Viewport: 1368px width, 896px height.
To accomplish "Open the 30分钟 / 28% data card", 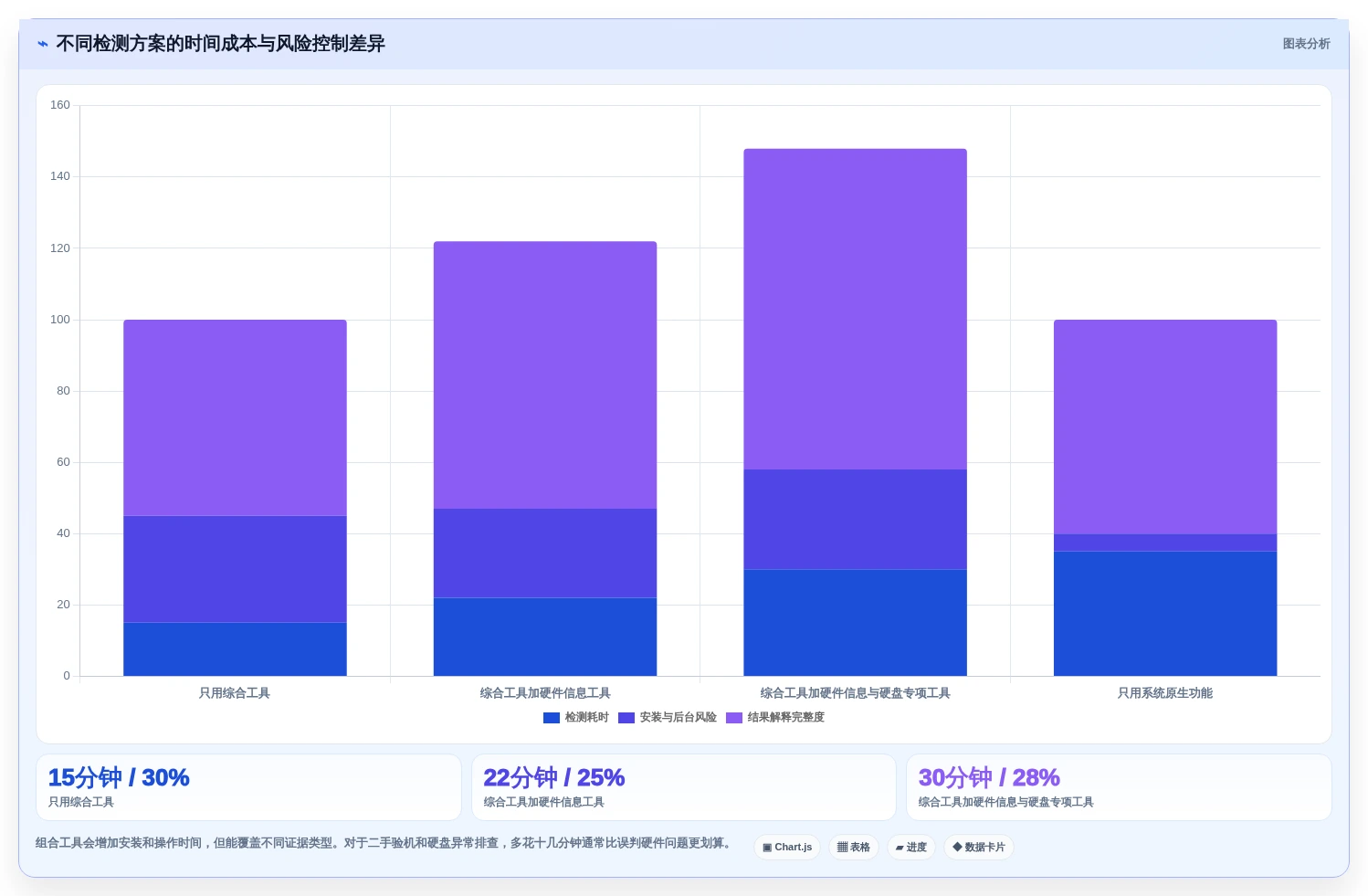I will click(x=1119, y=787).
